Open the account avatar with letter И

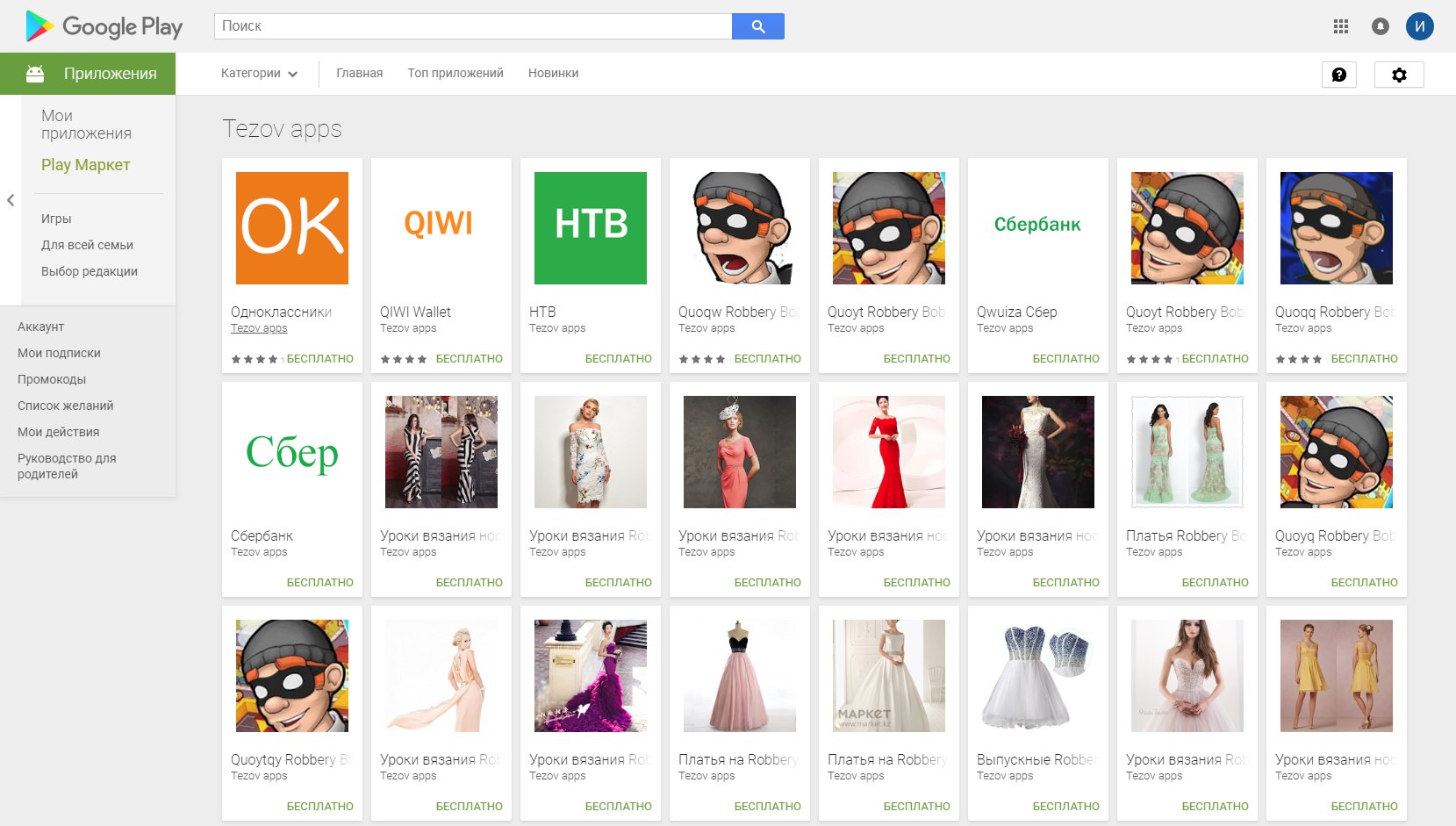1420,26
